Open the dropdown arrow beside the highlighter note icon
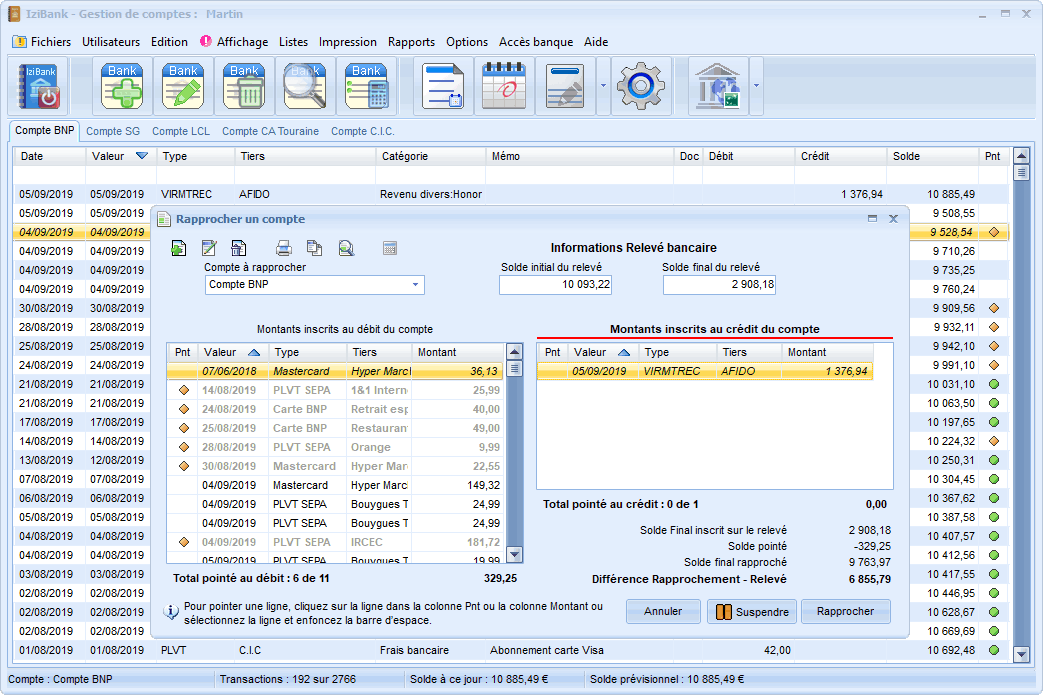 click(x=603, y=86)
